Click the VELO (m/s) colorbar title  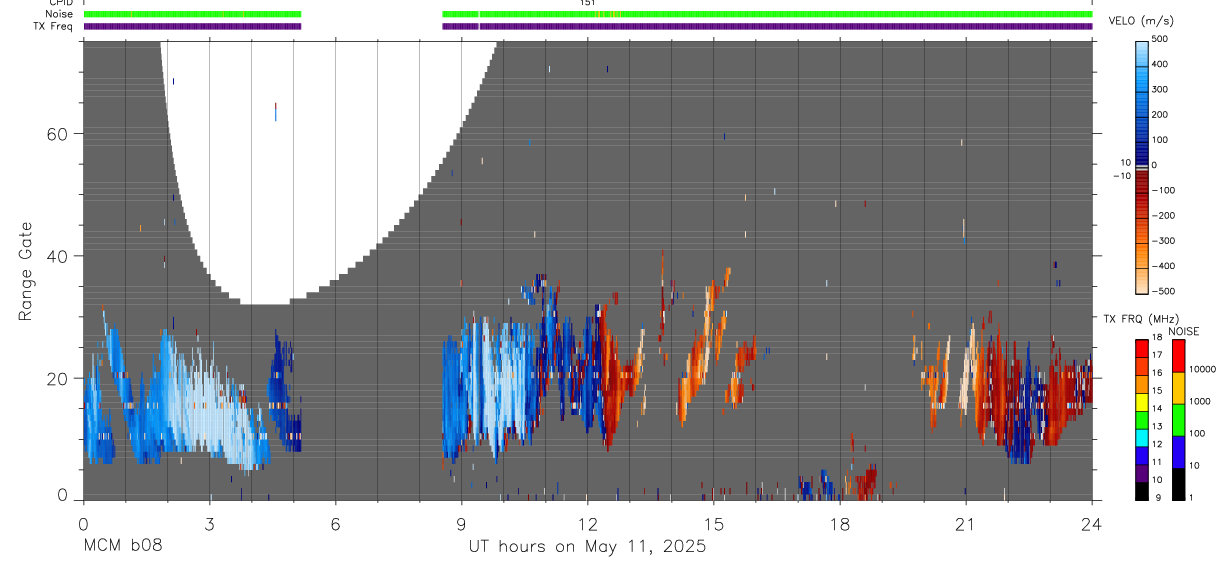click(x=1141, y=21)
